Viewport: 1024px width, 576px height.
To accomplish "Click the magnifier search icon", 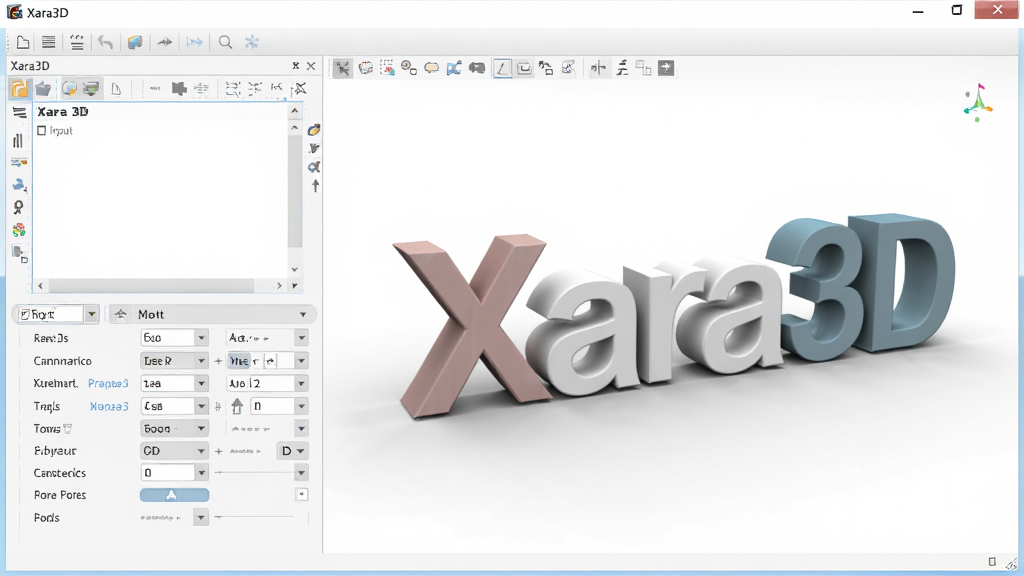I will 225,42.
